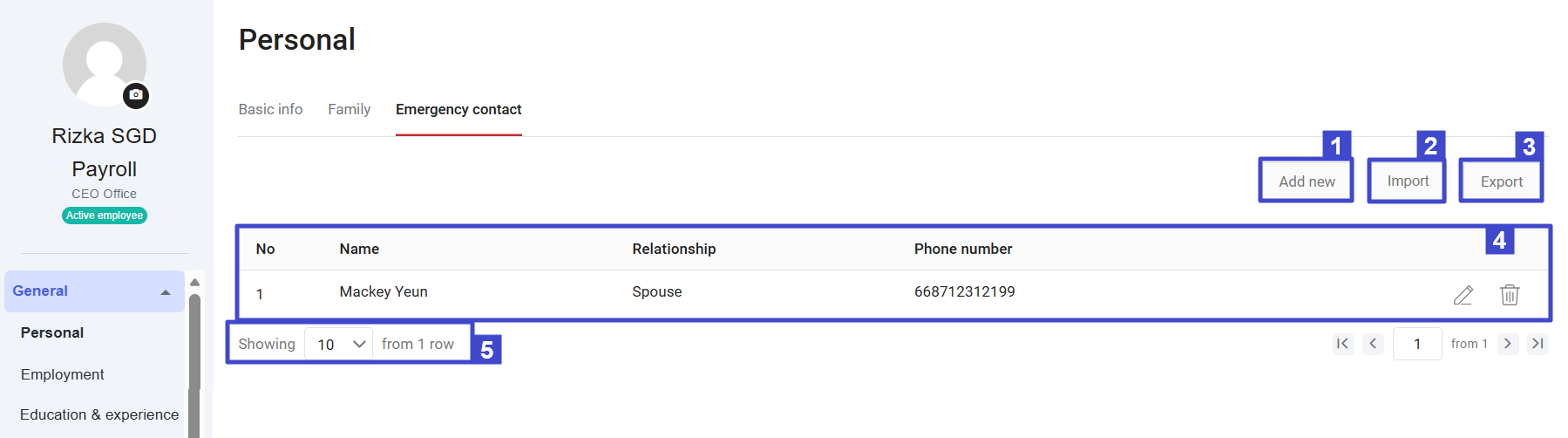This screenshot has height=438, width=1568.
Task: Click the profile avatar image
Action: pyautogui.click(x=105, y=65)
